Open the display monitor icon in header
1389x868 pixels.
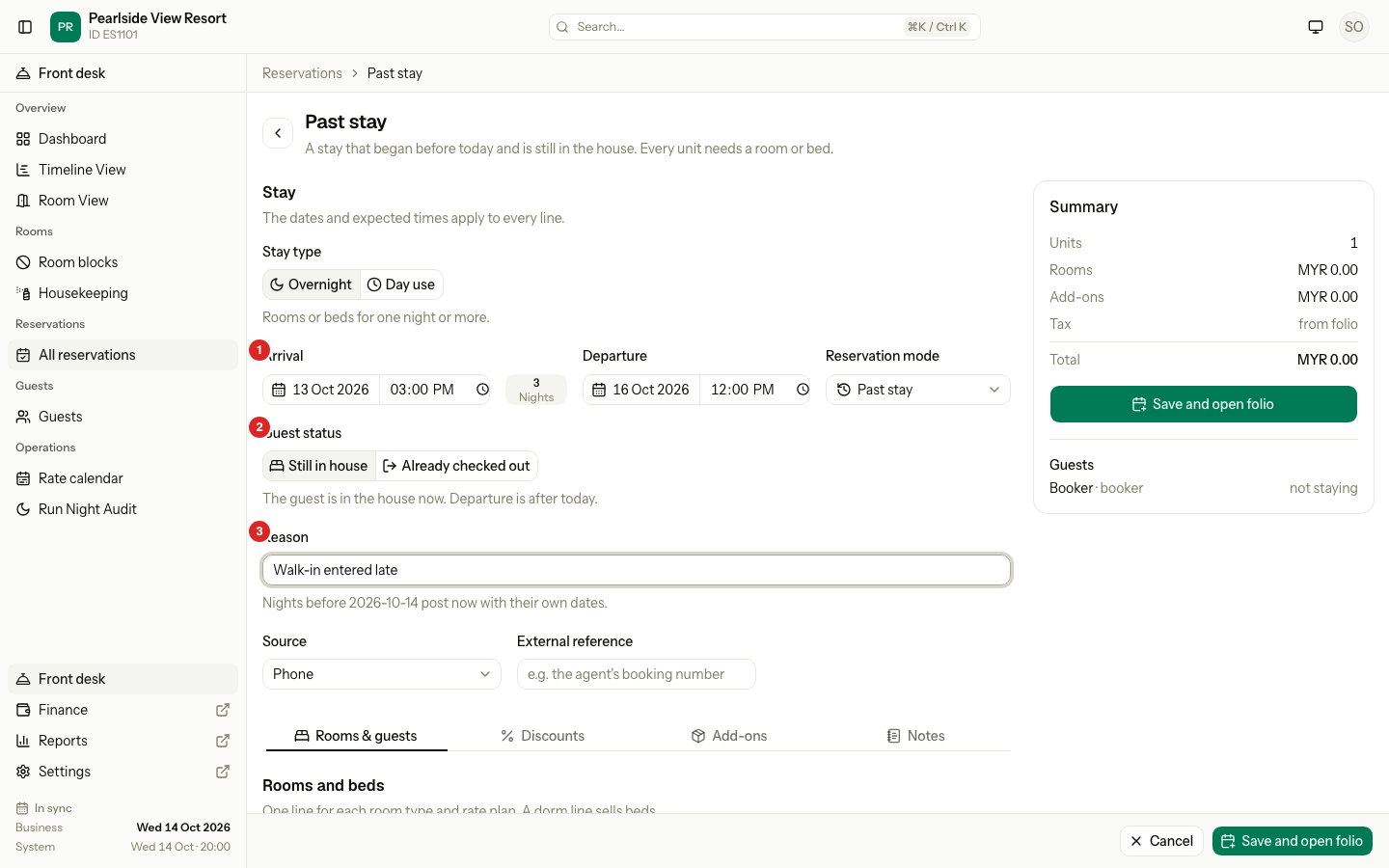[1316, 27]
